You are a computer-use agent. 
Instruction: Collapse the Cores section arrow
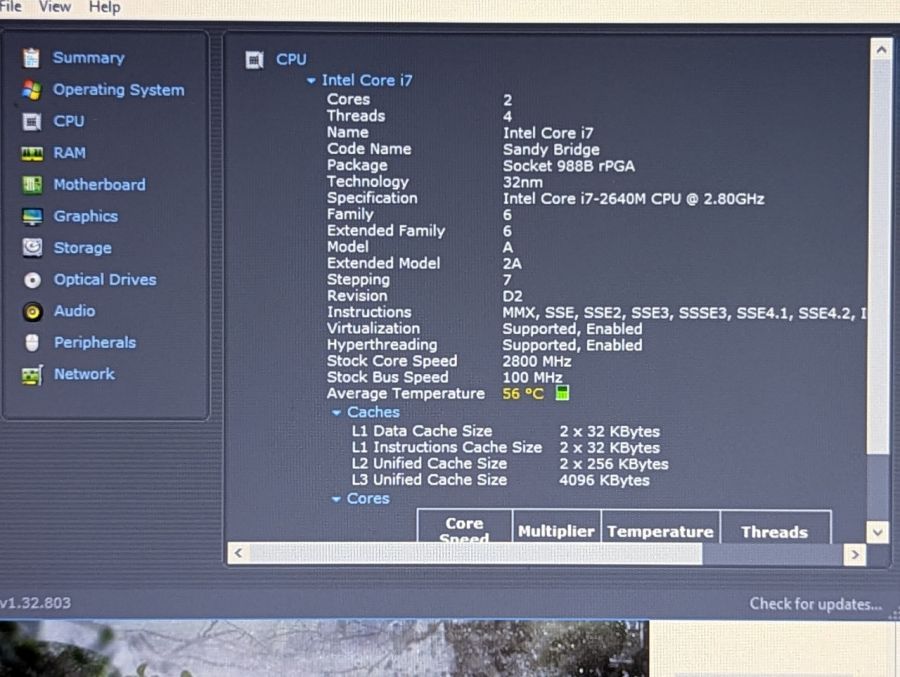pyautogui.click(x=336, y=499)
